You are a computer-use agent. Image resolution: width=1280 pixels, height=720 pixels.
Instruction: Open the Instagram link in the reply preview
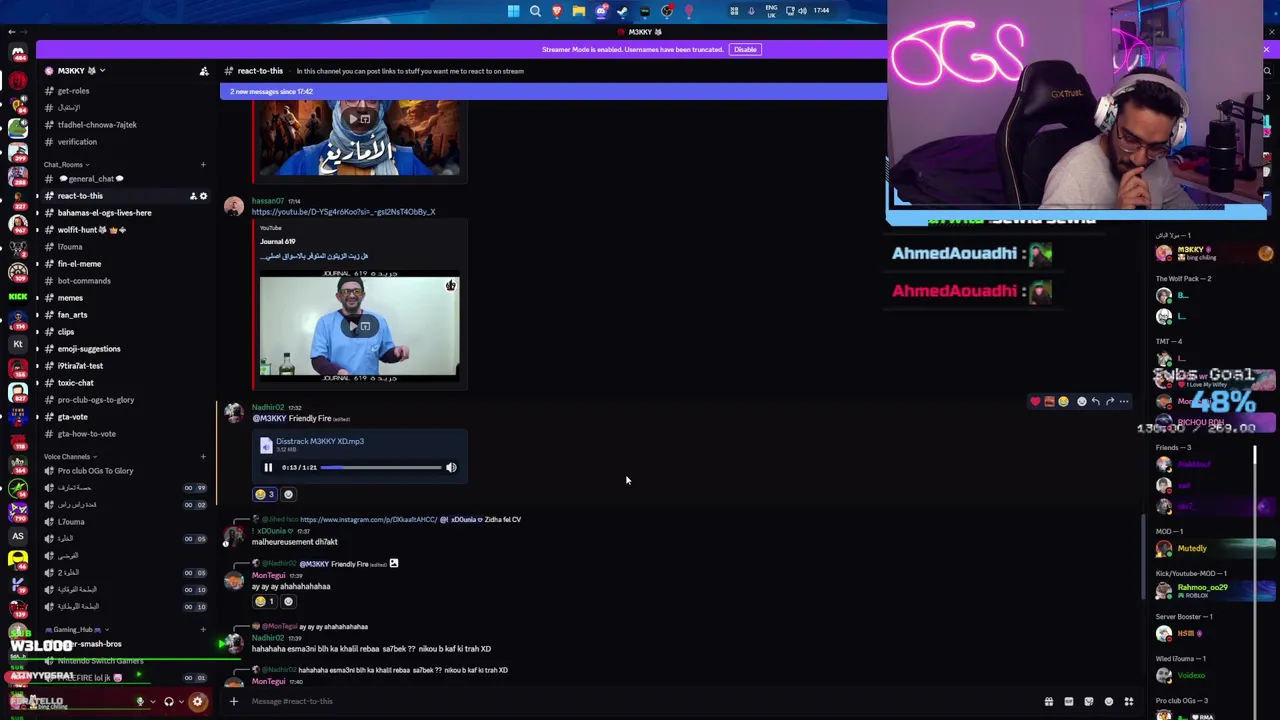click(368, 520)
